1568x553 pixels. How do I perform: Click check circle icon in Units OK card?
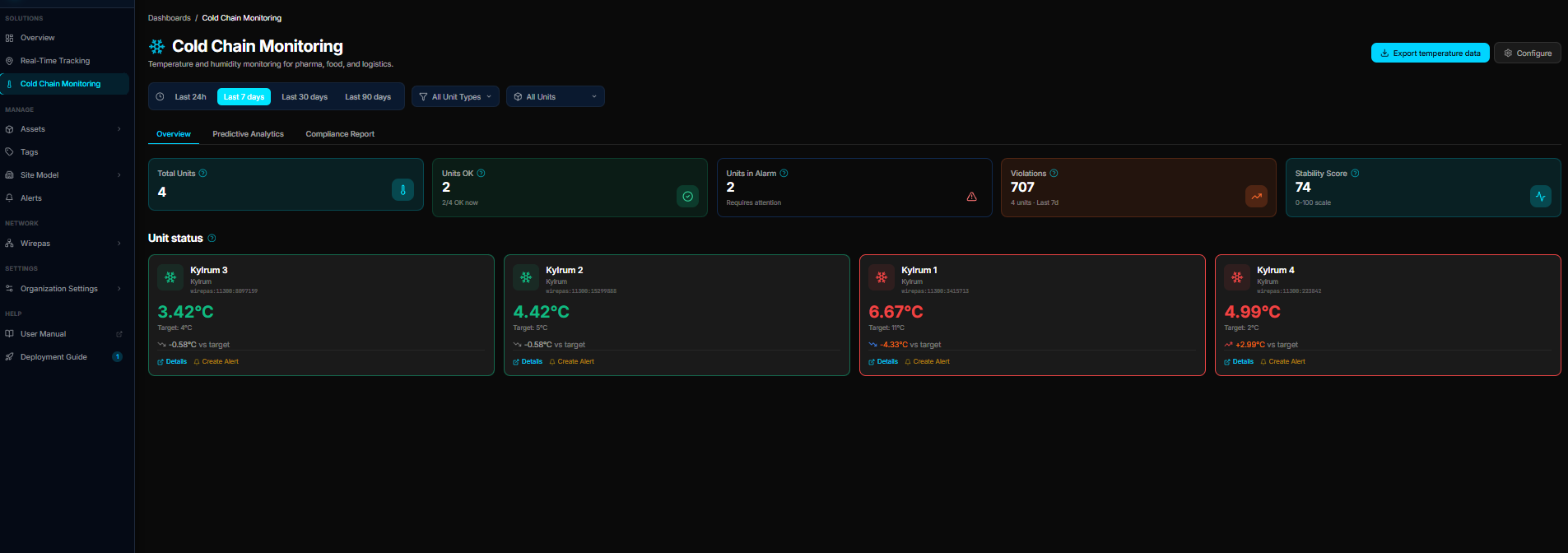coord(687,196)
